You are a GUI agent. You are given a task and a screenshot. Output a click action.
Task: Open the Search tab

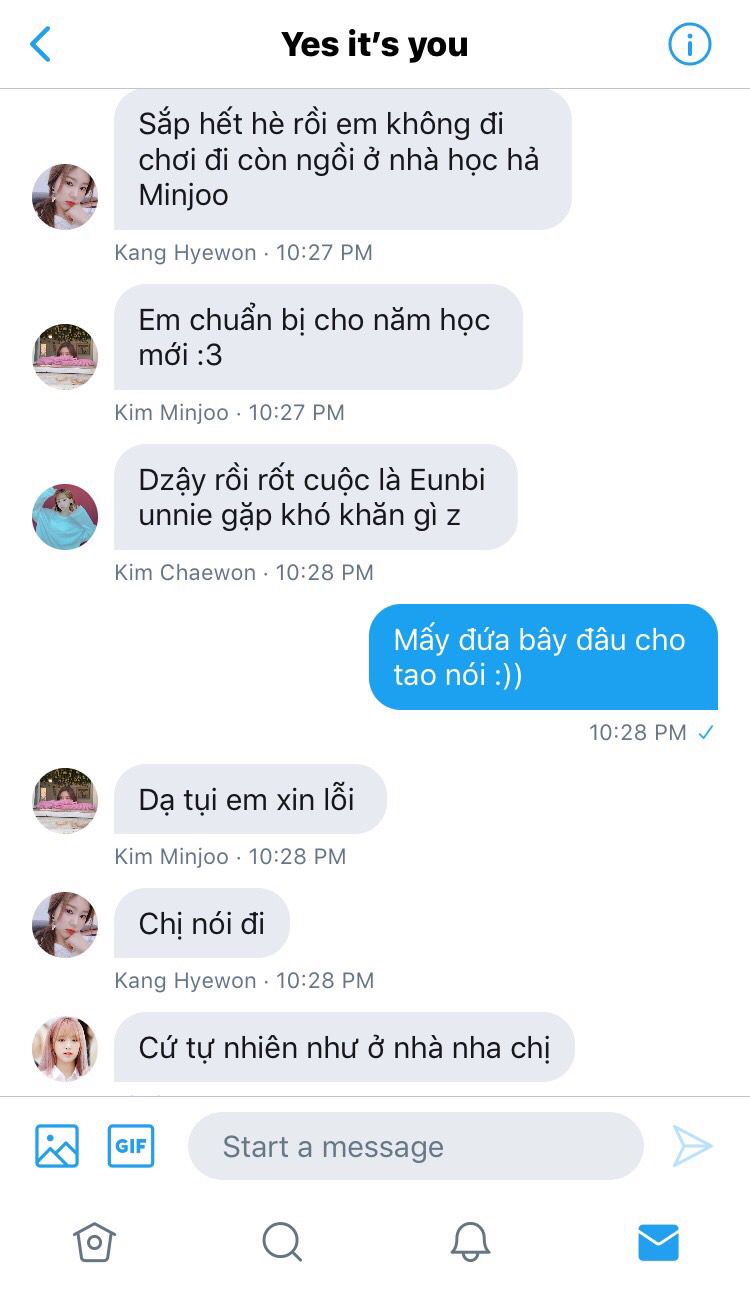click(282, 1242)
